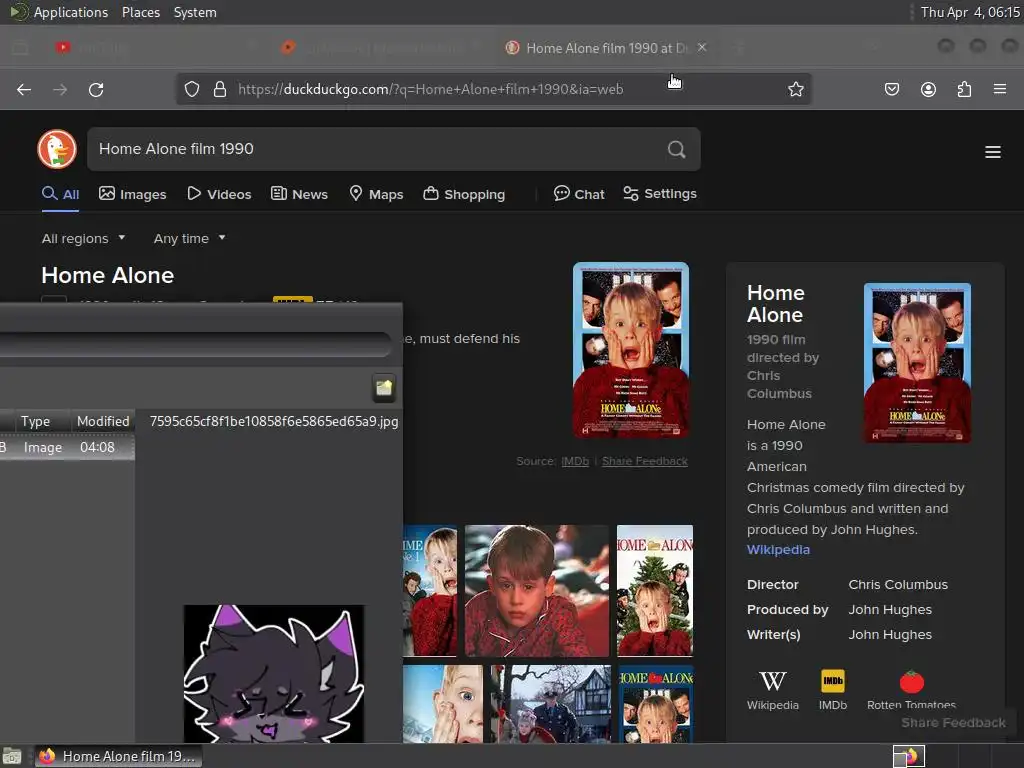Switch to the Shopping search tab
Viewport: 1024px width, 768px height.
(464, 194)
